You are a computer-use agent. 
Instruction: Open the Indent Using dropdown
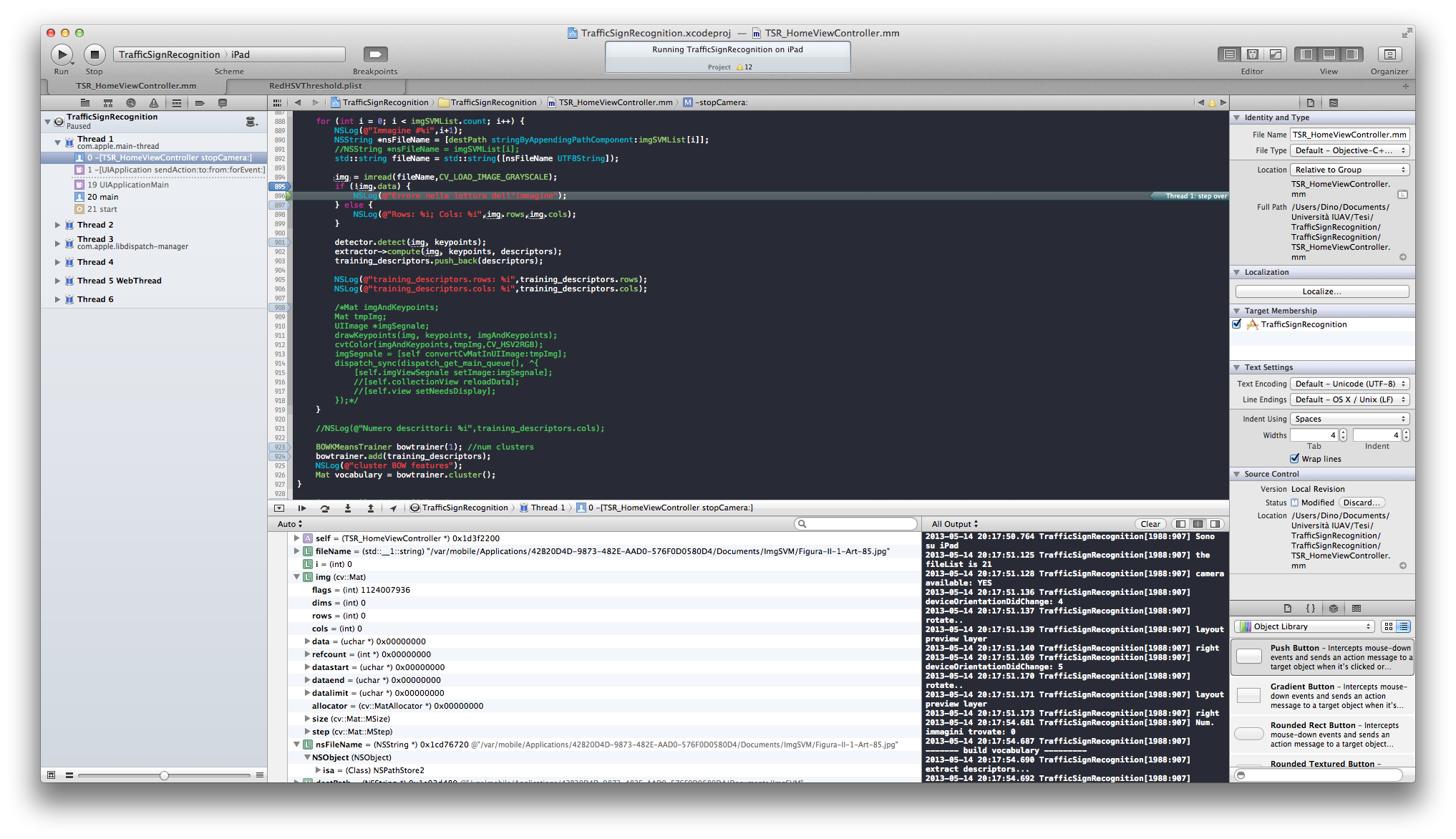[x=1350, y=419]
